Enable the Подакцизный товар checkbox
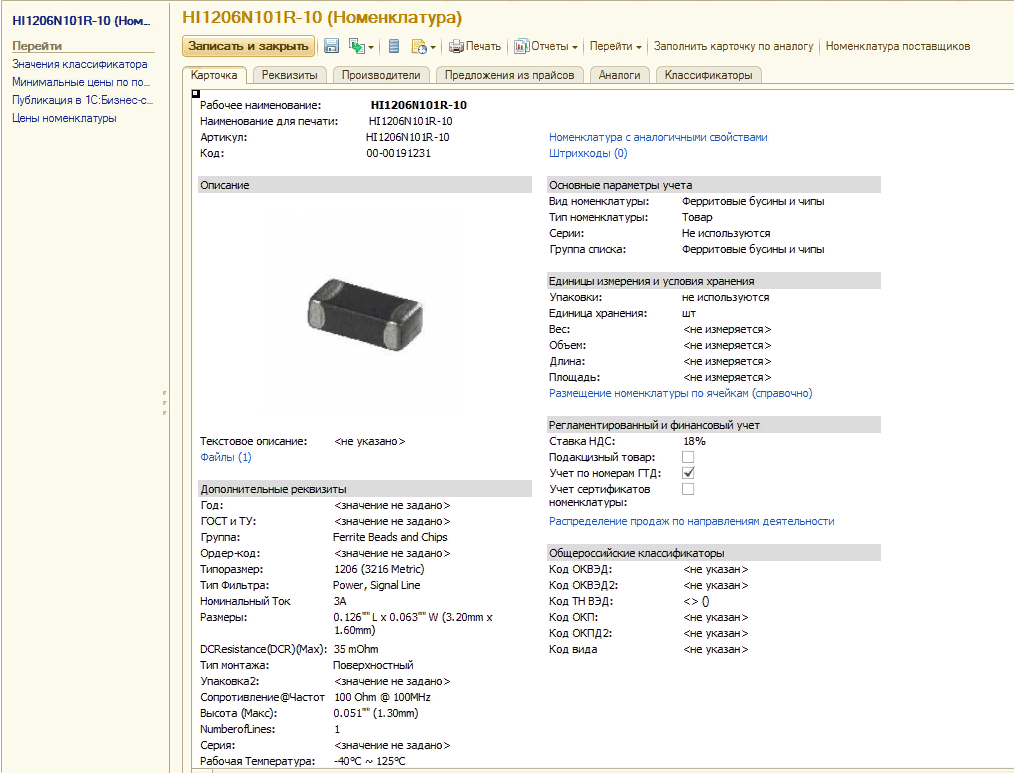This screenshot has height=773, width=1014. coord(688,457)
